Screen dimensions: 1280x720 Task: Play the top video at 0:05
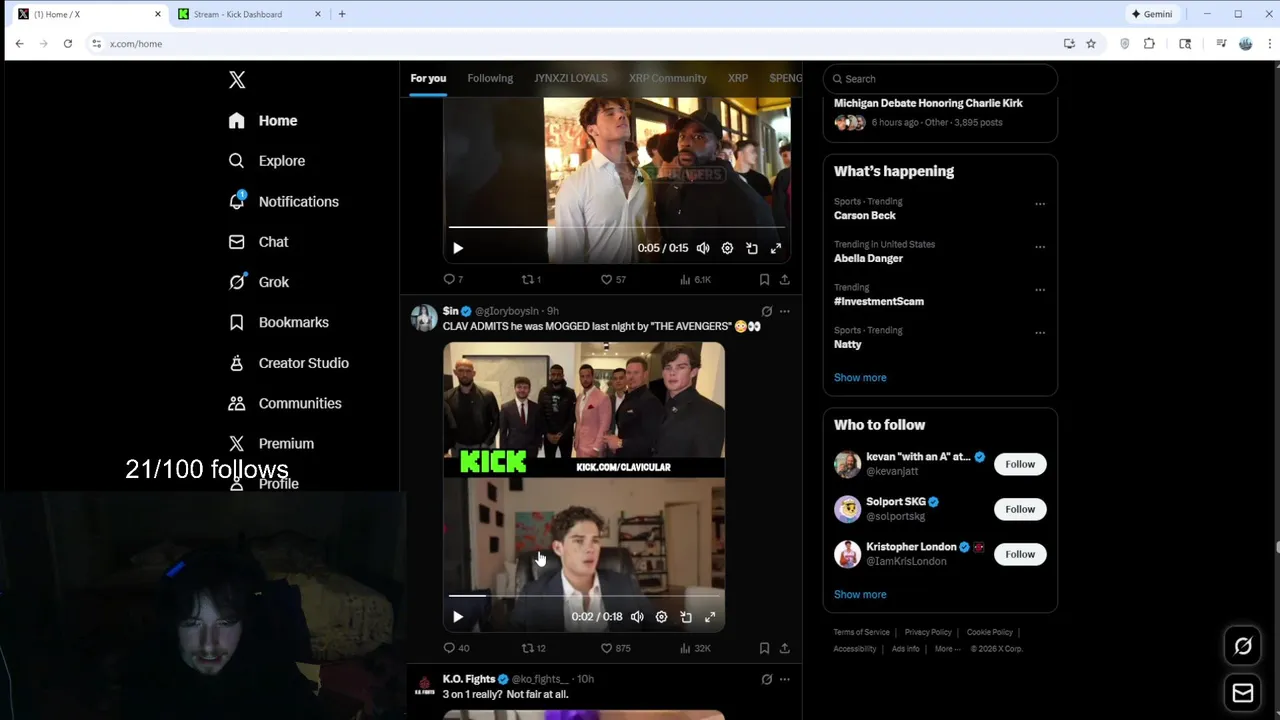pyautogui.click(x=458, y=248)
